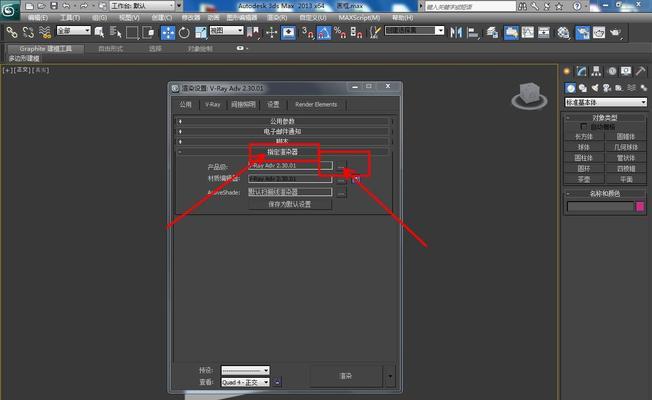Viewport: 652px width, 400px height.
Task: Switch to the Display command panel tab
Action: pyautogui.click(x=626, y=72)
